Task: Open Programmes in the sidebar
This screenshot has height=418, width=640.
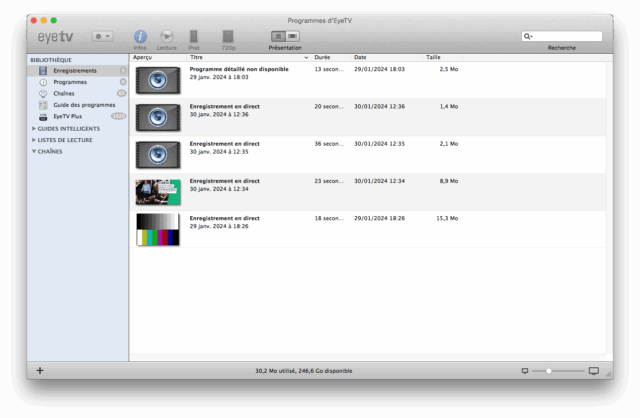Action: tap(70, 82)
